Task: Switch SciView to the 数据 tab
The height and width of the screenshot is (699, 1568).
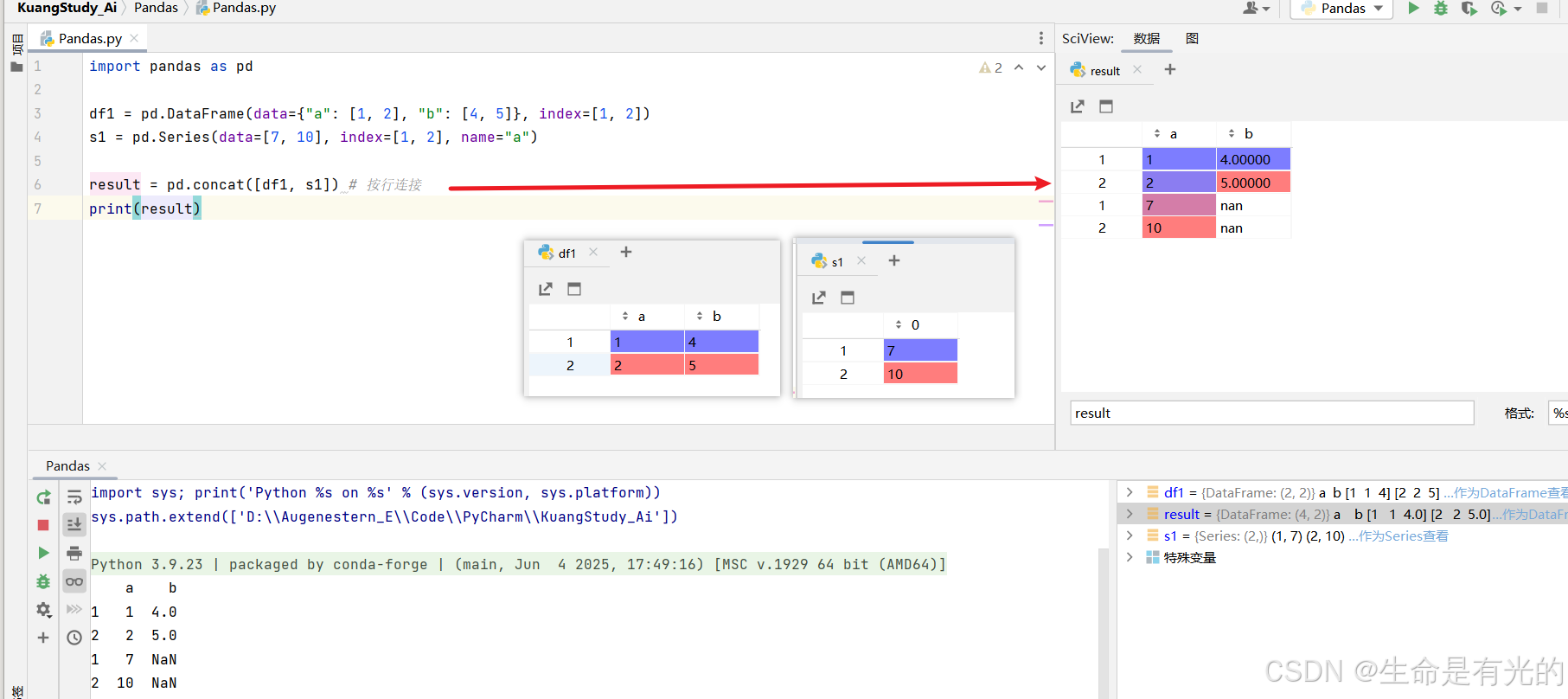Action: 1147,39
